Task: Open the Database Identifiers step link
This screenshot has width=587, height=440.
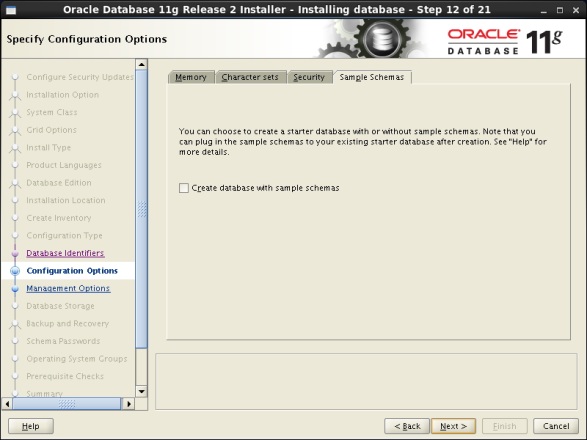Action: [x=65, y=253]
